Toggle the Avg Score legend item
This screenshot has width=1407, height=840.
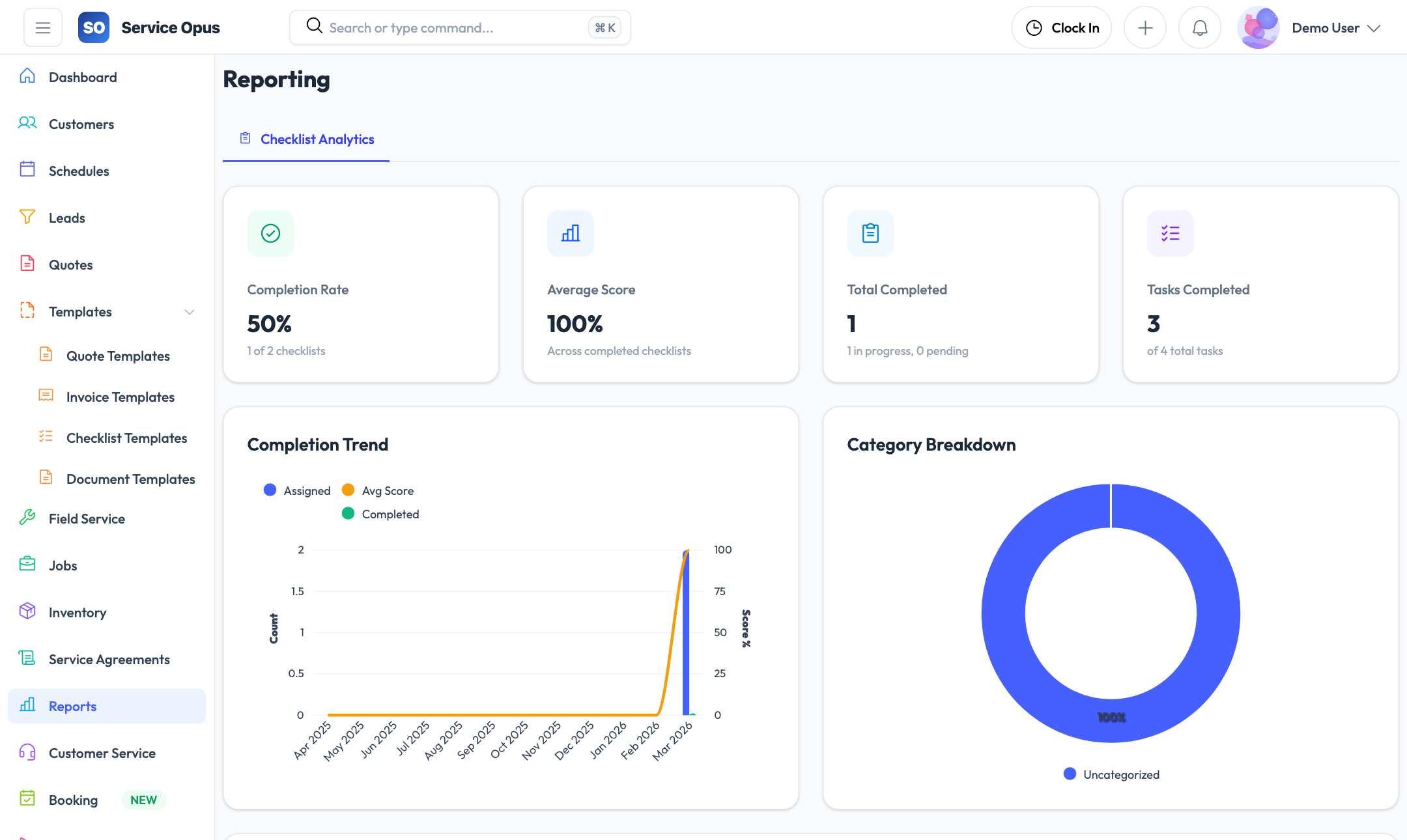click(x=378, y=490)
